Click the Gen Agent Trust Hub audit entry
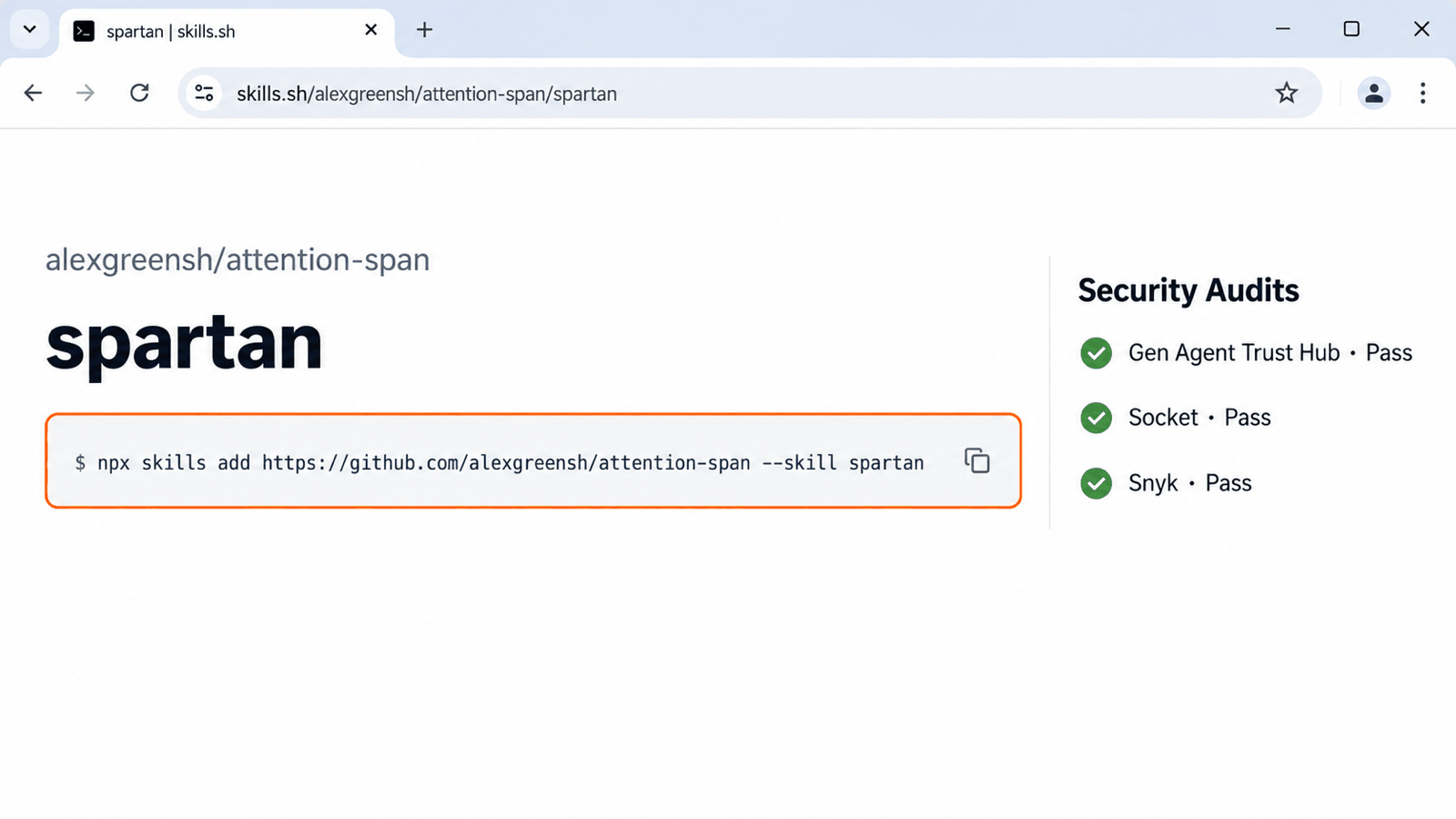This screenshot has height=819, width=1456. (x=1246, y=353)
